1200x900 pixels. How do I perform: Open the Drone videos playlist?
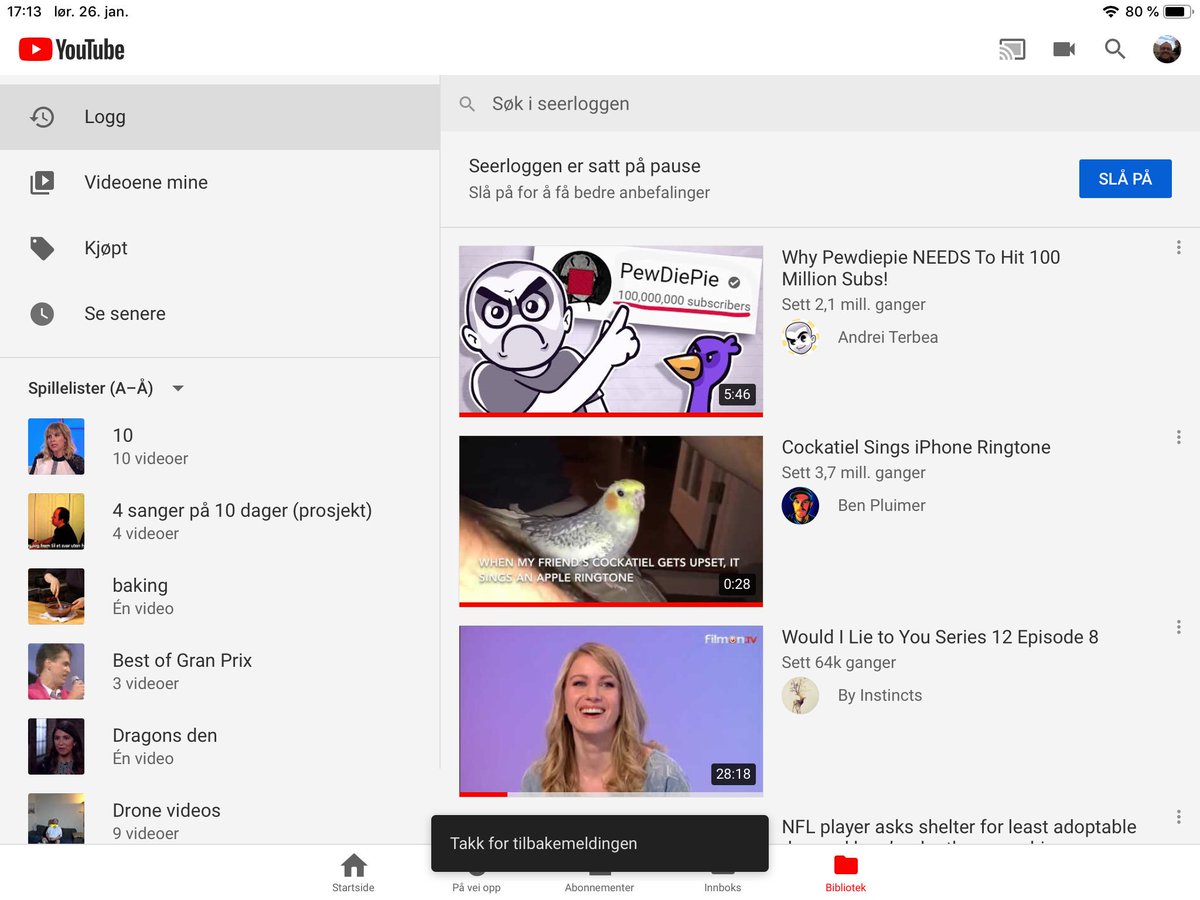(220, 818)
